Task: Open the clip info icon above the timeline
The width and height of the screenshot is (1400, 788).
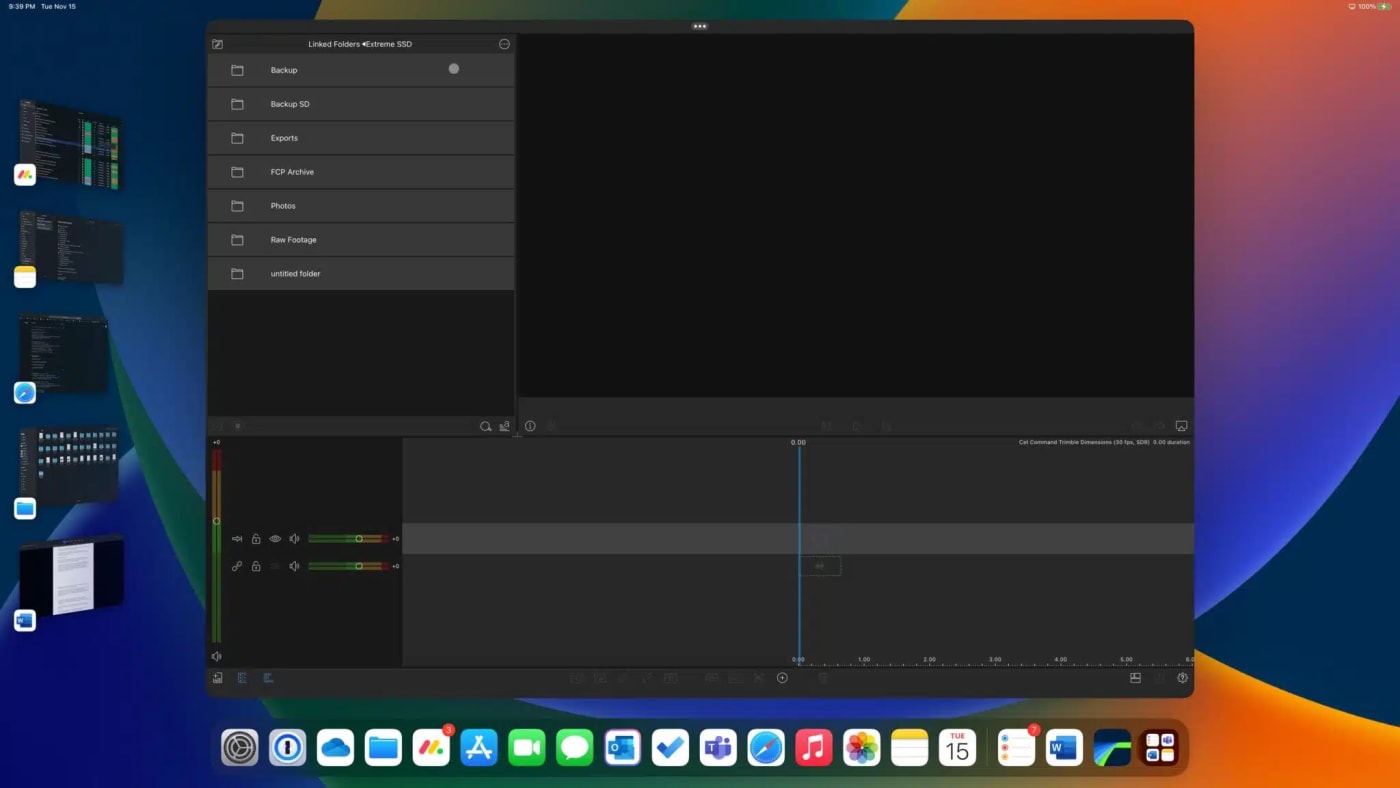Action: click(x=530, y=425)
